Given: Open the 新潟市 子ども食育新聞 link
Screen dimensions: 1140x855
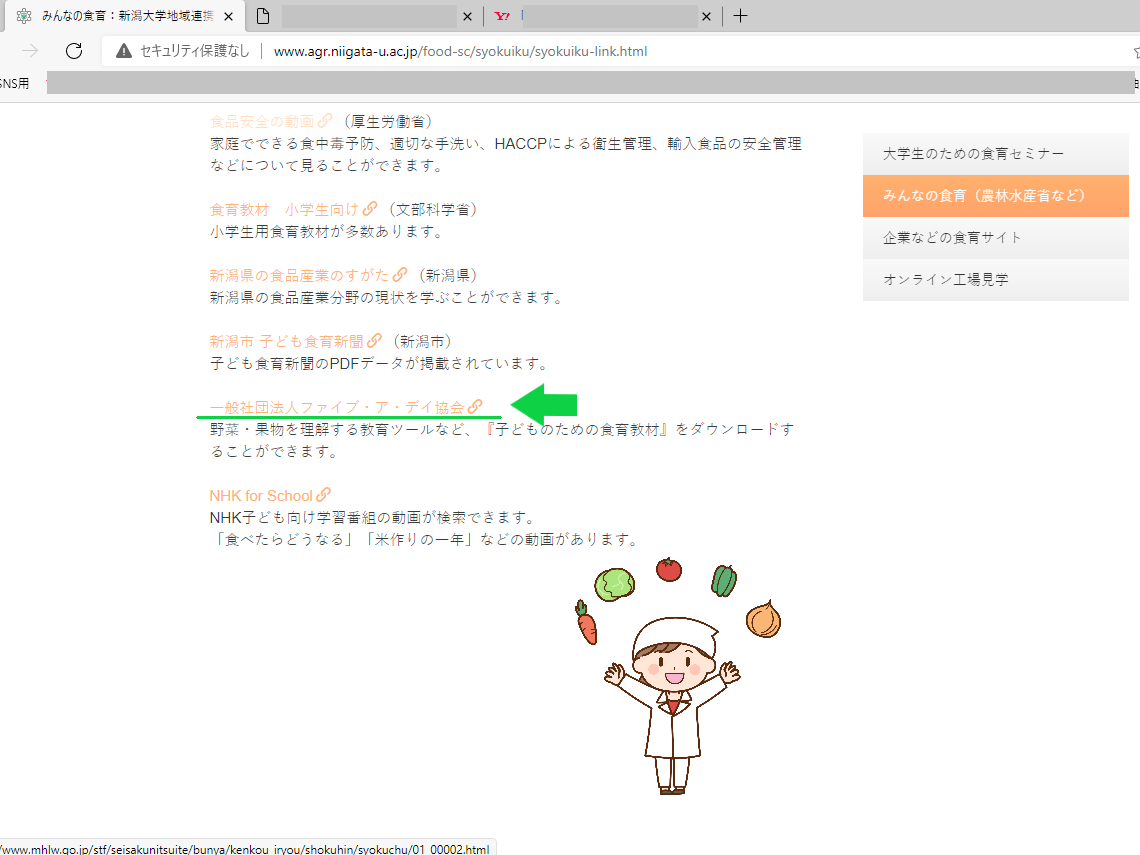Looking at the screenshot, I should (286, 342).
